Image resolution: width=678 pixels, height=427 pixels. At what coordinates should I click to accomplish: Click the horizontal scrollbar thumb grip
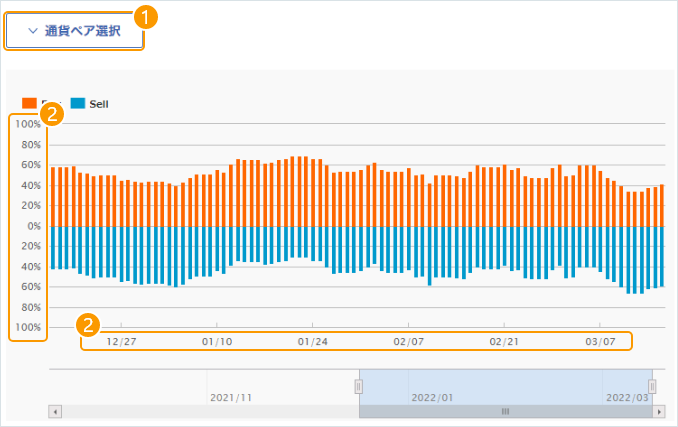[x=505, y=411]
